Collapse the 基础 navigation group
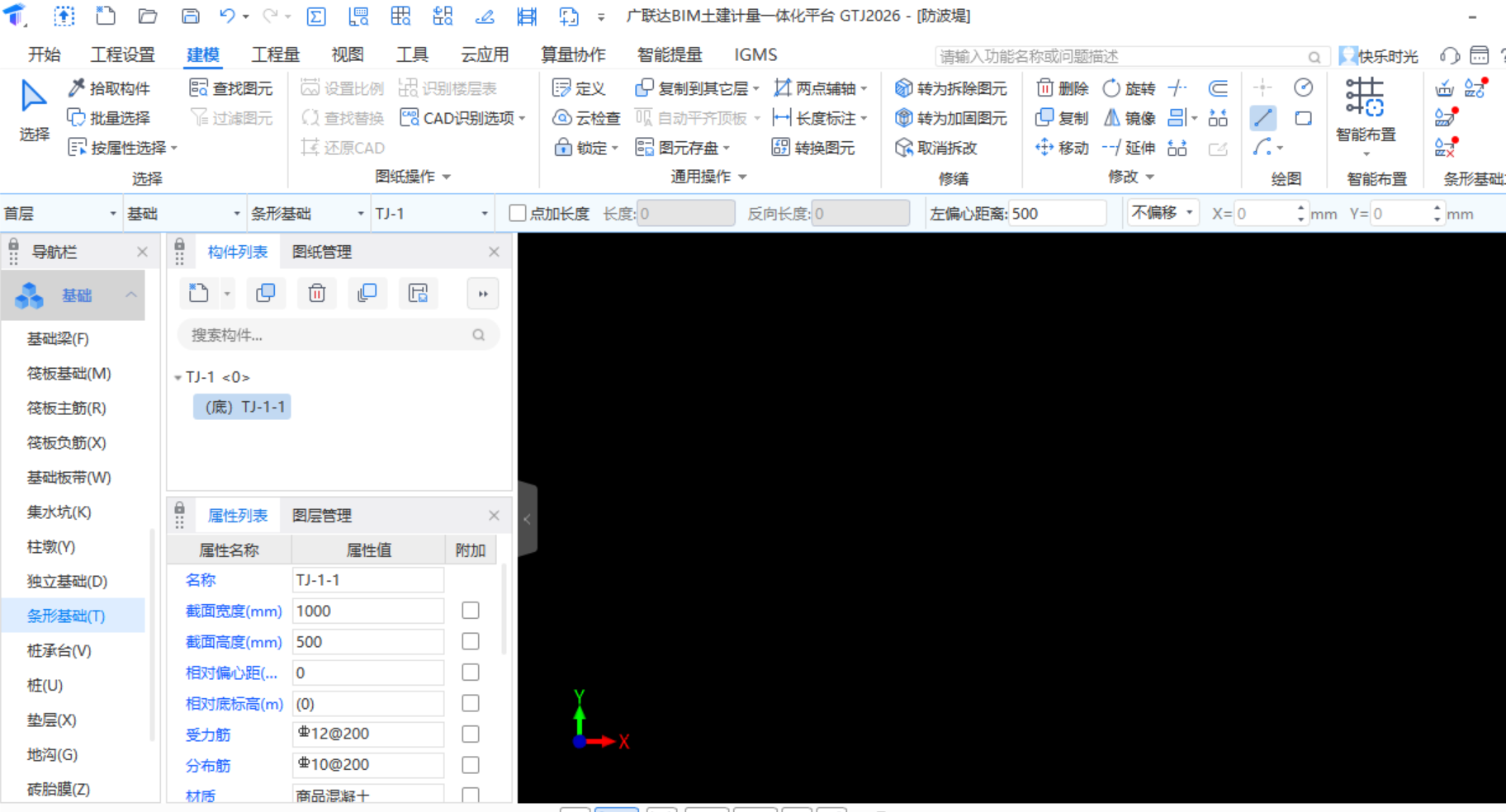Screen dimensions: 1506x812 point(131,295)
